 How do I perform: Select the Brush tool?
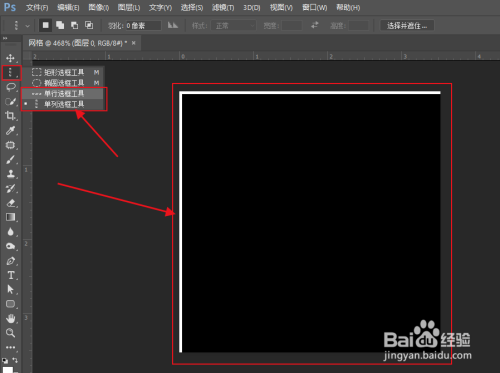(10, 160)
